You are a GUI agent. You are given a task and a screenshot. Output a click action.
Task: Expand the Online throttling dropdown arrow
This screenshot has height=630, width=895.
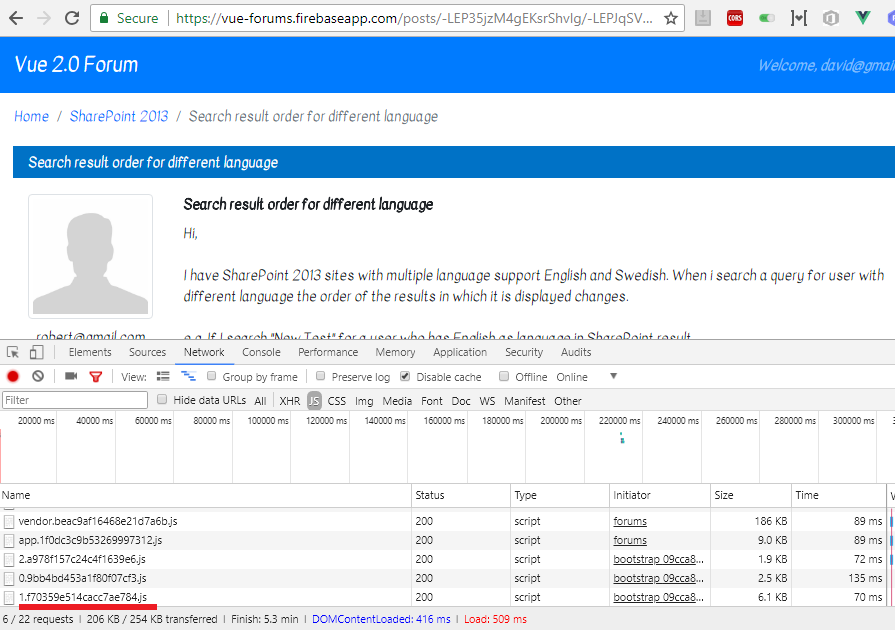point(614,377)
